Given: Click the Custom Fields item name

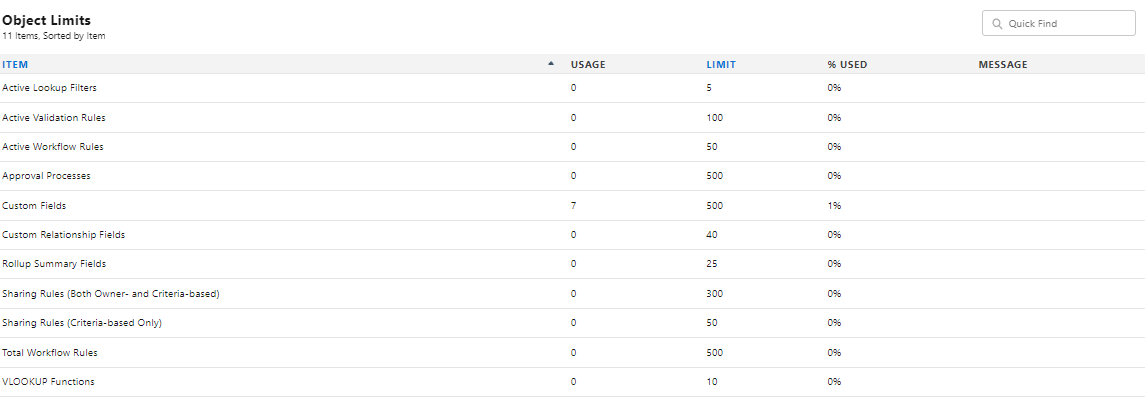Looking at the screenshot, I should pos(34,205).
